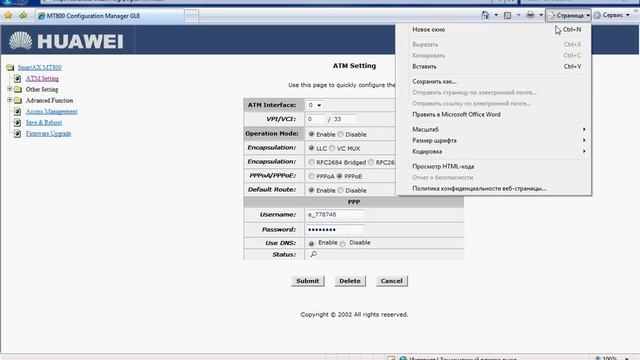Click the Advanced Function tree label
This screenshot has height=360, width=640.
click(49, 100)
